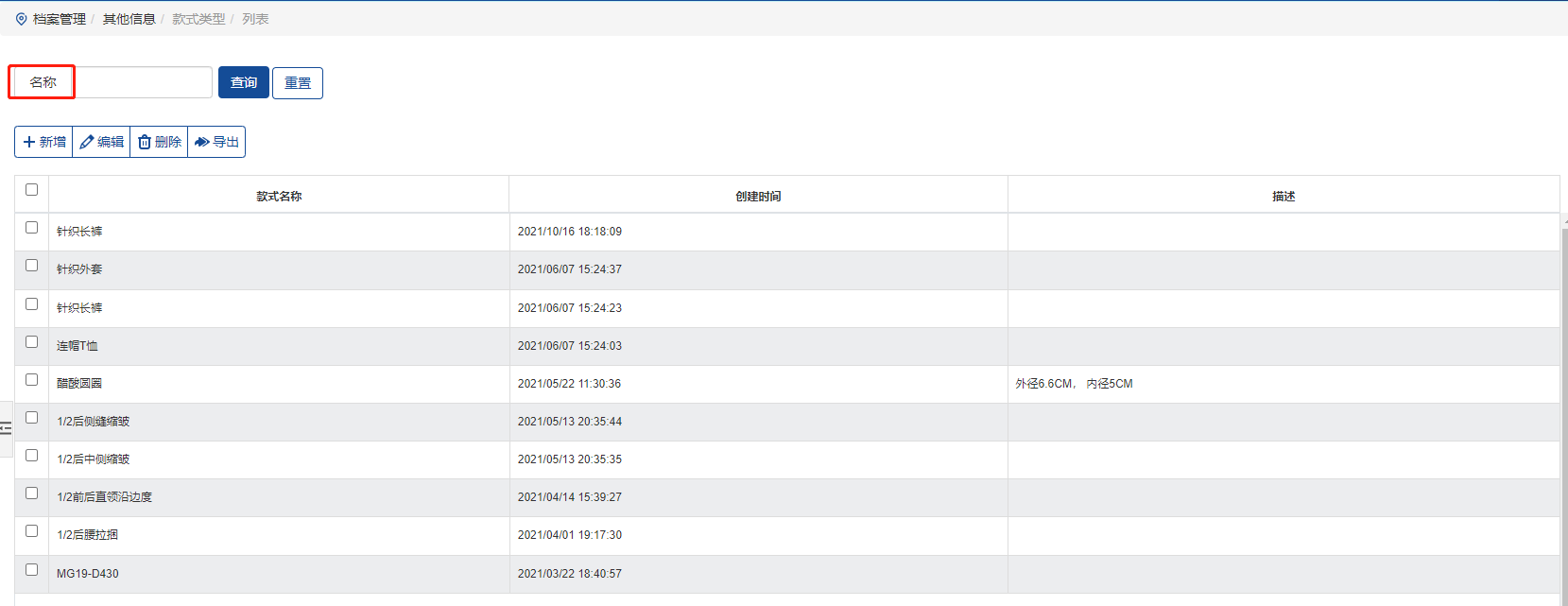The height and width of the screenshot is (606, 1568).
Task: Click the 创建时间 column header
Action: coord(758,197)
